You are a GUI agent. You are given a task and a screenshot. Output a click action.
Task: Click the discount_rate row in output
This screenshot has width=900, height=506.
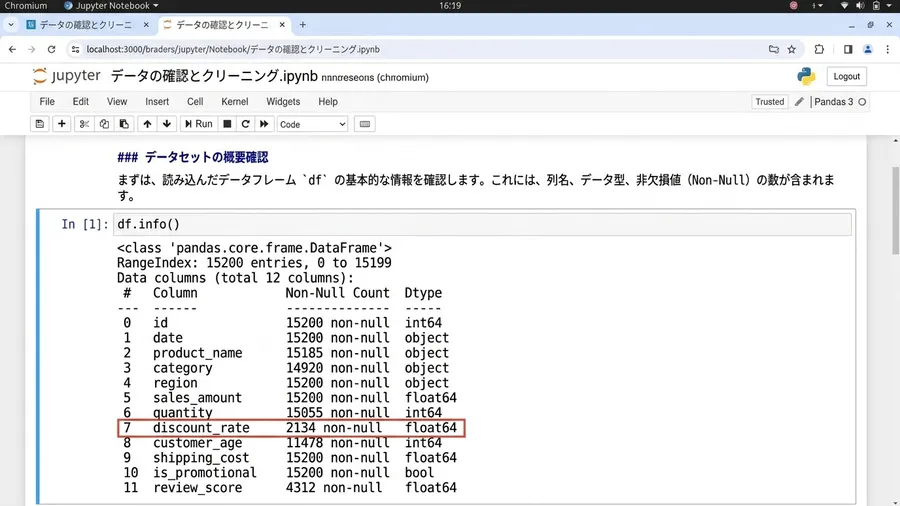tap(290, 428)
